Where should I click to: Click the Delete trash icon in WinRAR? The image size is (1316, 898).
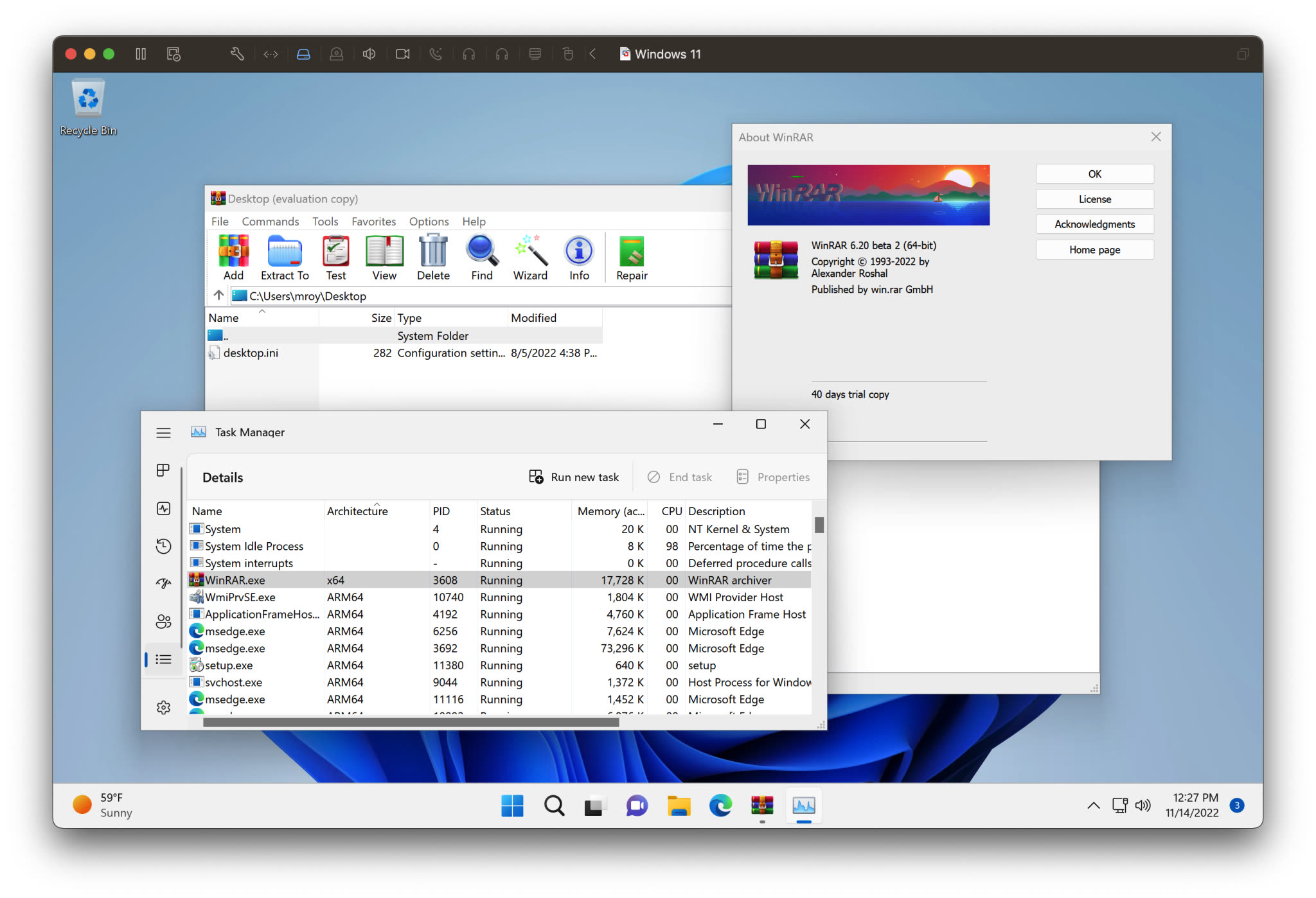[x=433, y=258]
